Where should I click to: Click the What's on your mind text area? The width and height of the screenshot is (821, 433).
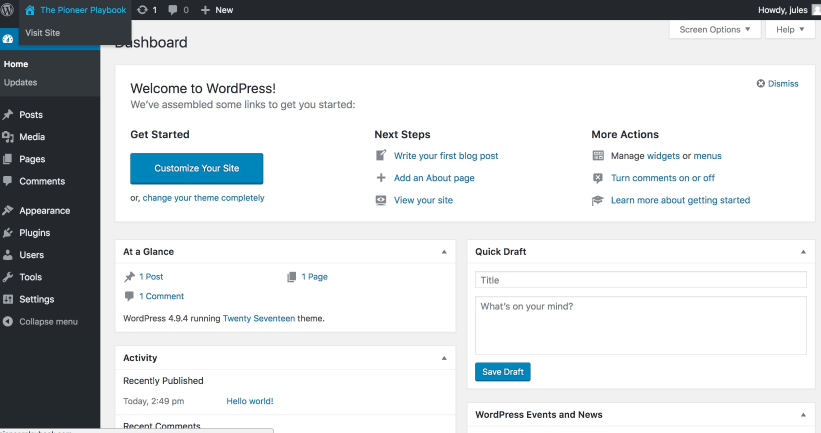point(641,326)
